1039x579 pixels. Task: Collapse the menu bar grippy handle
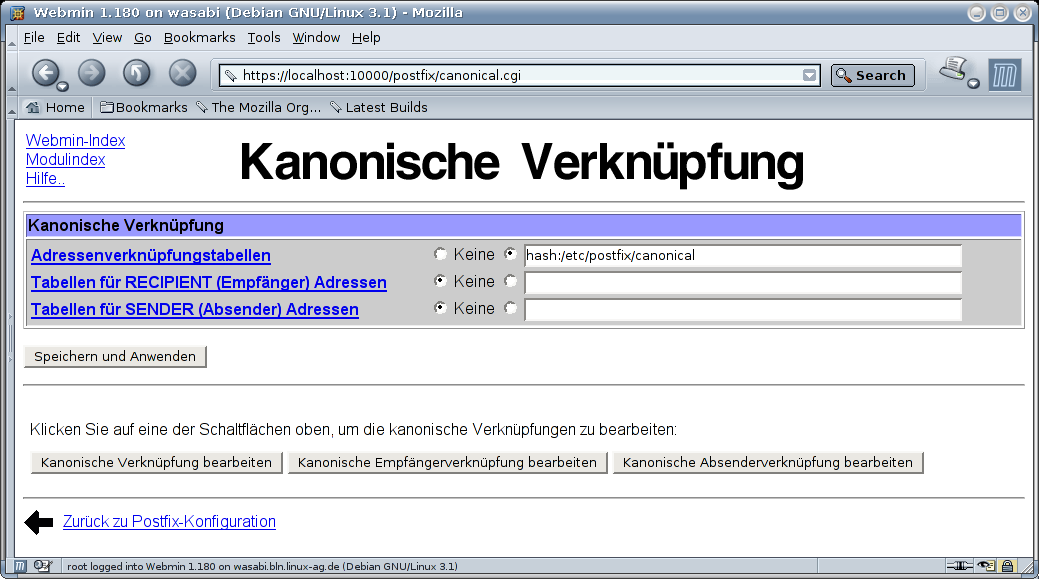pos(11,38)
